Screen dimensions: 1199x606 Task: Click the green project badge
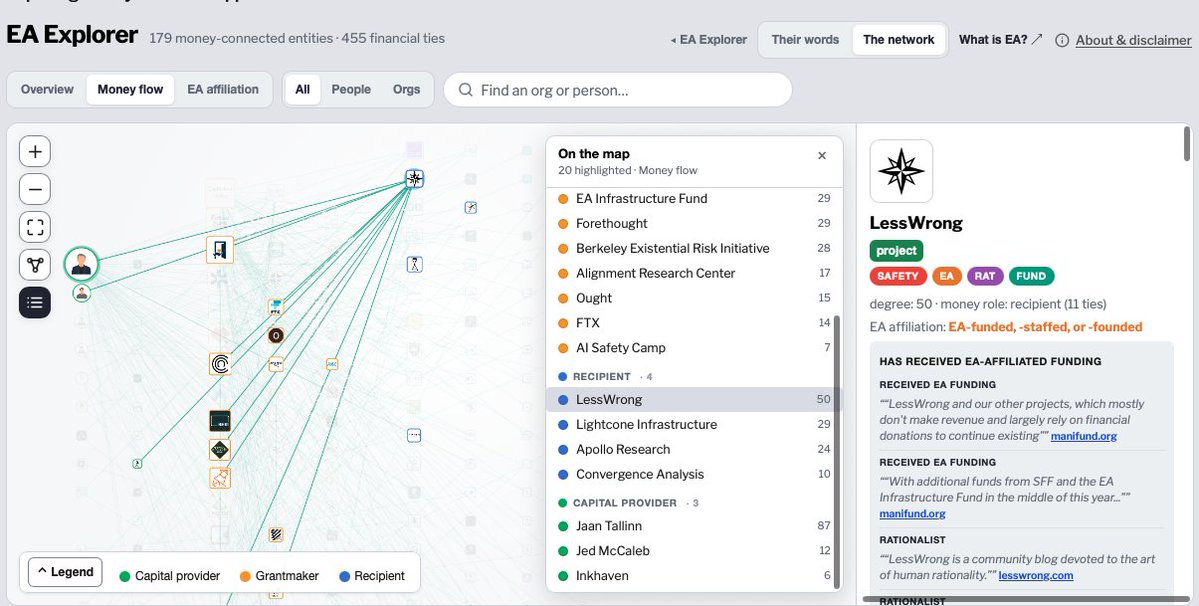[x=896, y=251]
